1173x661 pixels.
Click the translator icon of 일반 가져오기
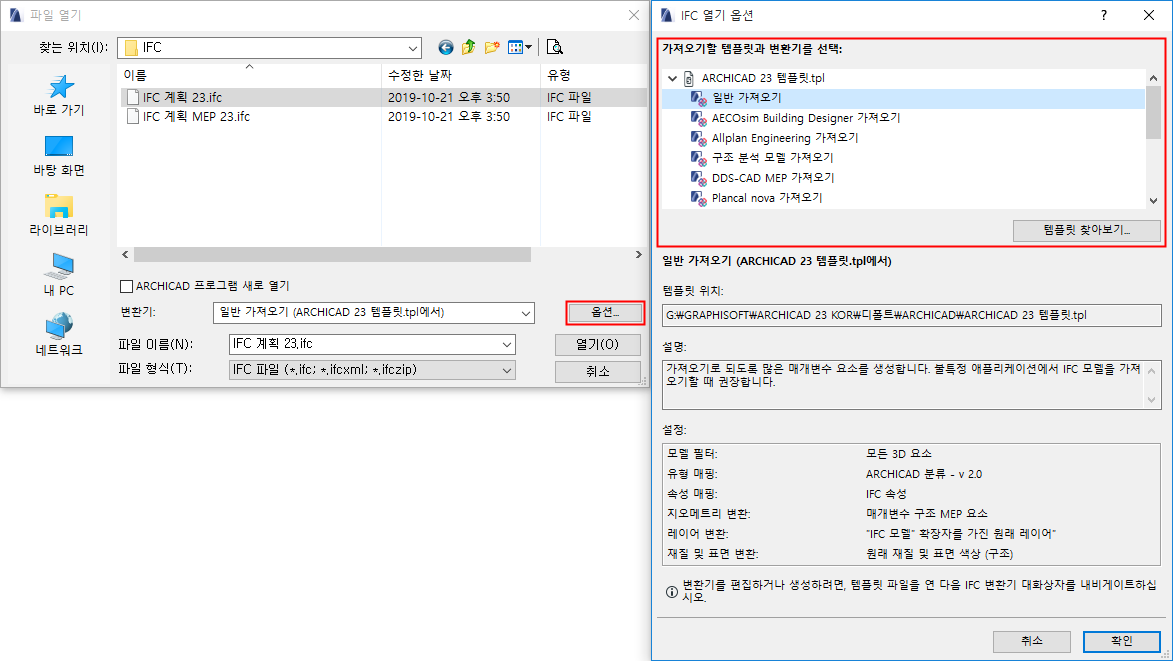coord(699,98)
